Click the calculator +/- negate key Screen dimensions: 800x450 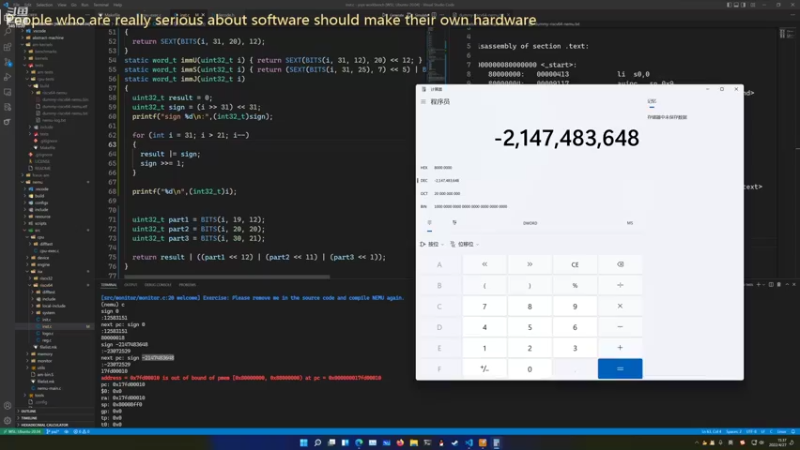484,369
